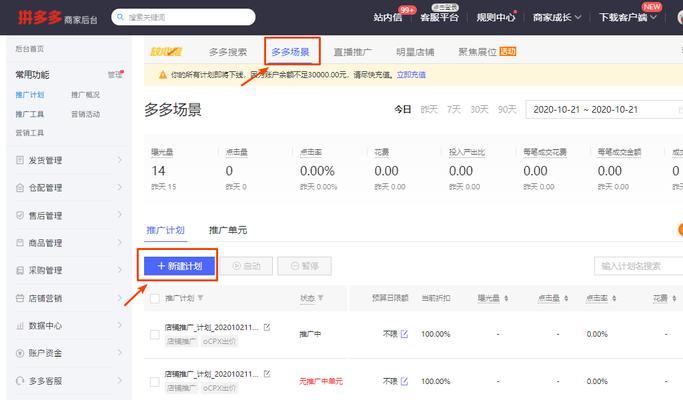683x400 pixels.
Task: Expand the 账户资金 menu chevron
Action: point(120,353)
